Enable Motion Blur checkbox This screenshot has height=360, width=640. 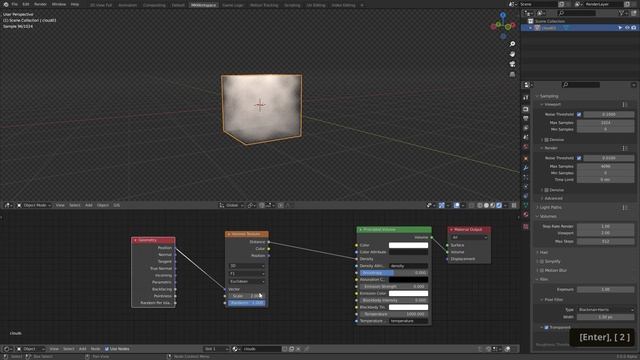pyautogui.click(x=542, y=270)
